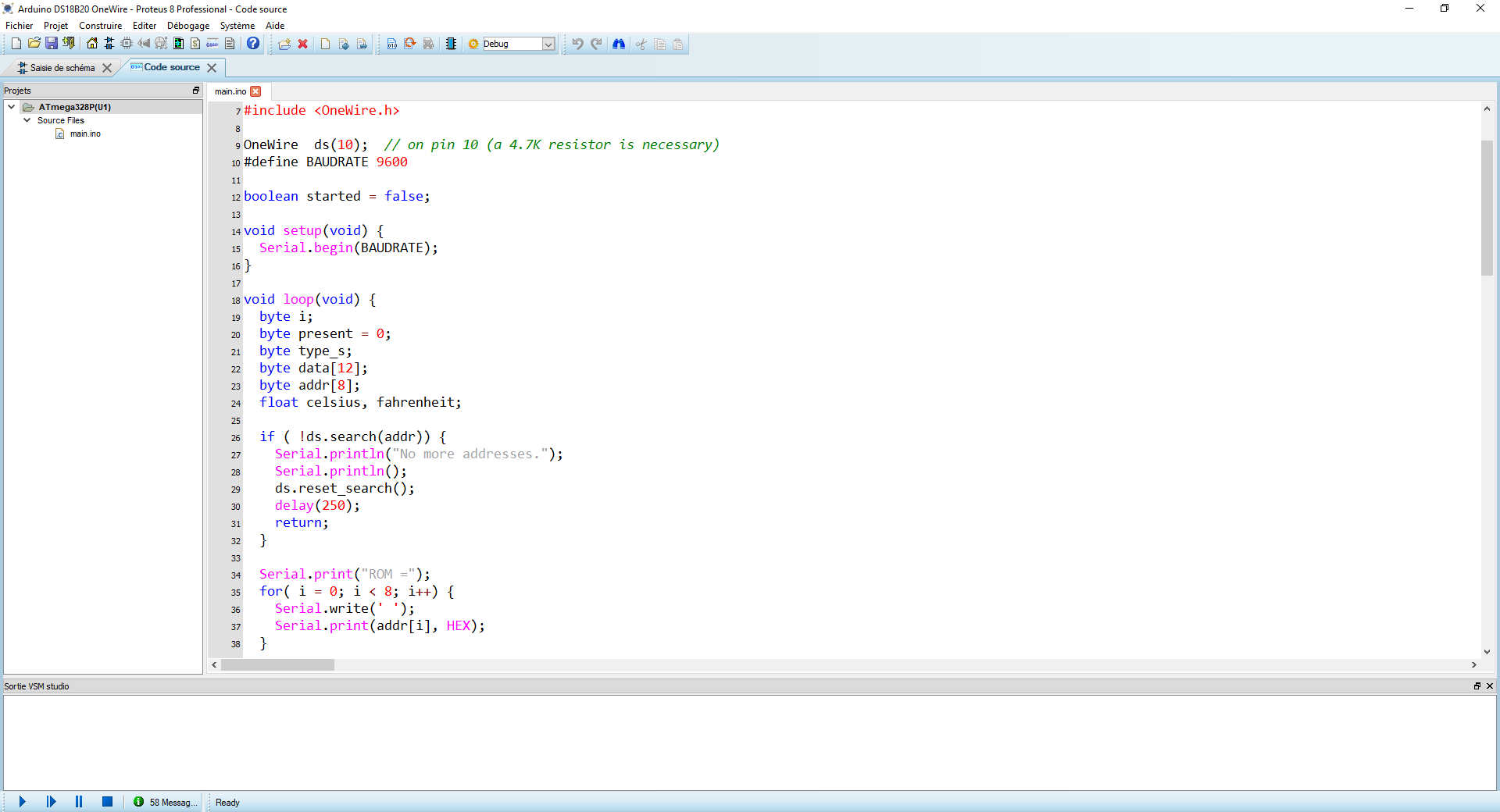The height and width of the screenshot is (812, 1500).
Task: Click the orange gear project settings icon
Action: point(473,44)
